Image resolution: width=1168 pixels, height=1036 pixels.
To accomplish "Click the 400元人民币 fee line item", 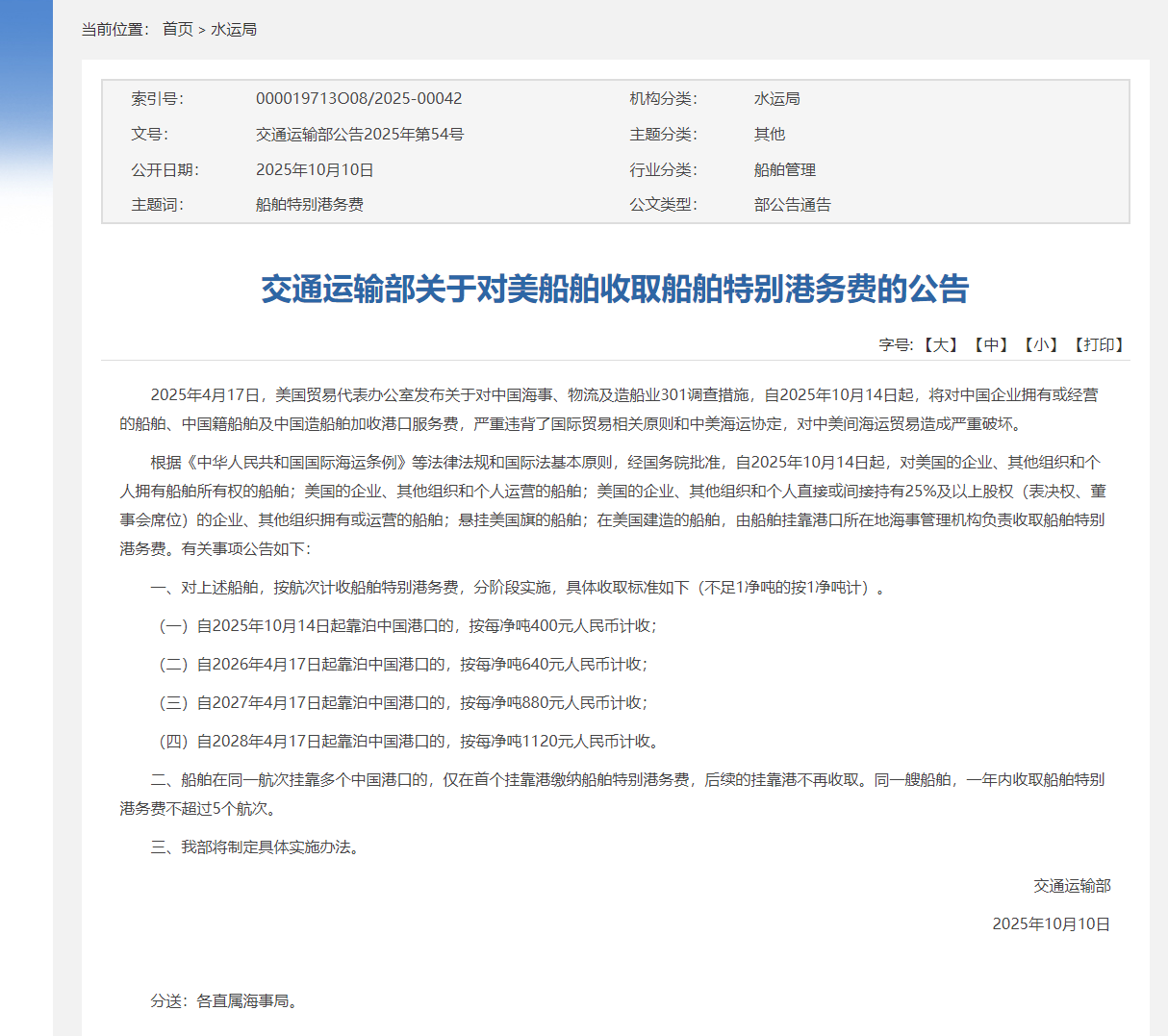I will [x=408, y=626].
